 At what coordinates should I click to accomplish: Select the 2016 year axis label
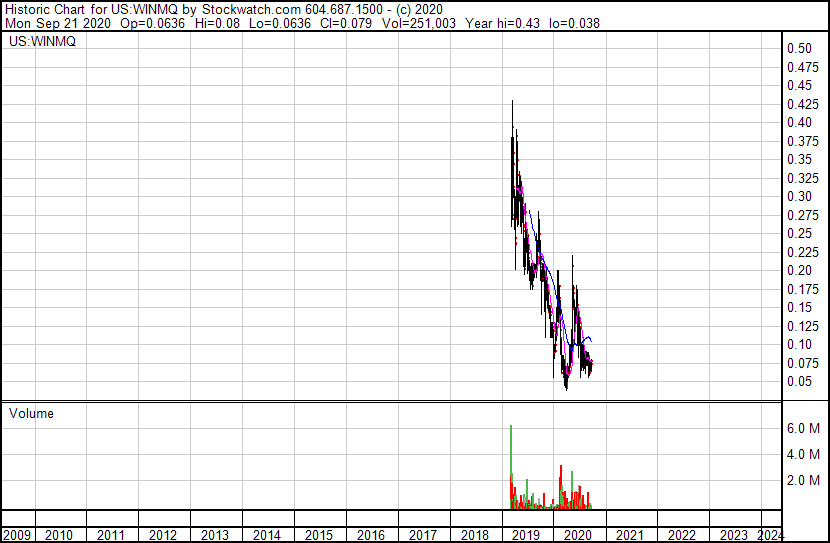[371, 535]
